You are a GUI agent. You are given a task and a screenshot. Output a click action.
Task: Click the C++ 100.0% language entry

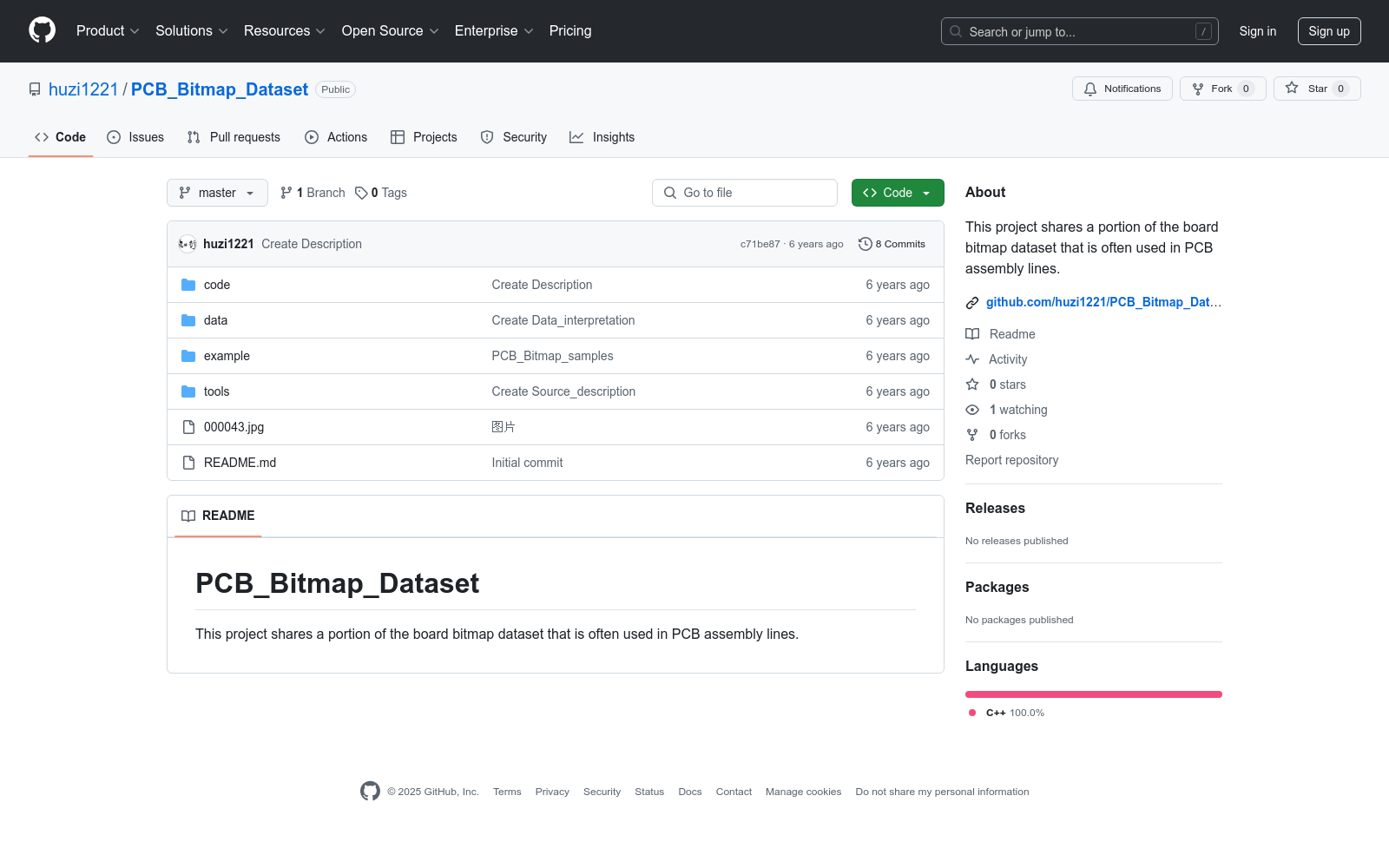1007,713
